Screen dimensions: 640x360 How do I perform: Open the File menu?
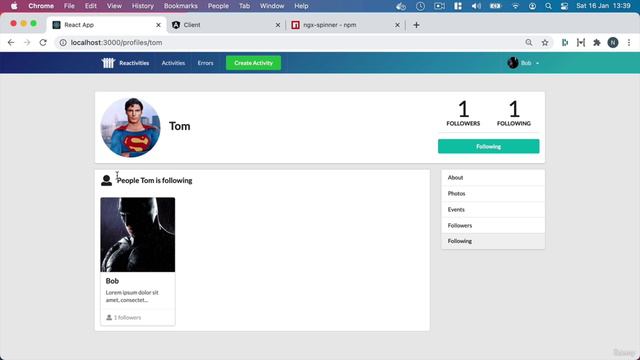click(69, 6)
